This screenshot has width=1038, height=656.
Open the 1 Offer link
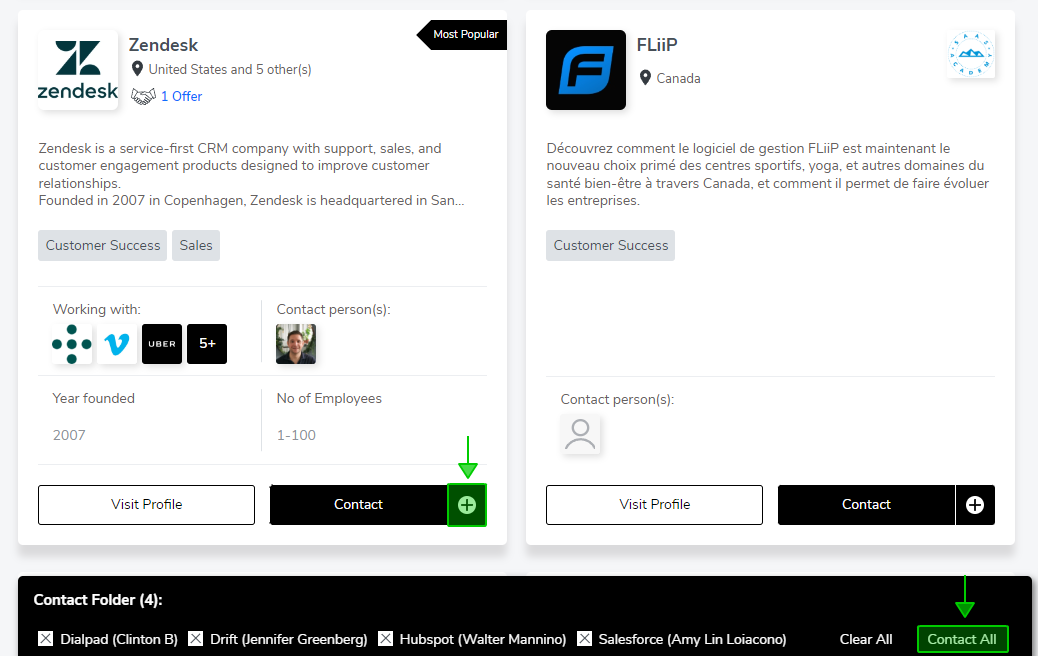coord(181,97)
